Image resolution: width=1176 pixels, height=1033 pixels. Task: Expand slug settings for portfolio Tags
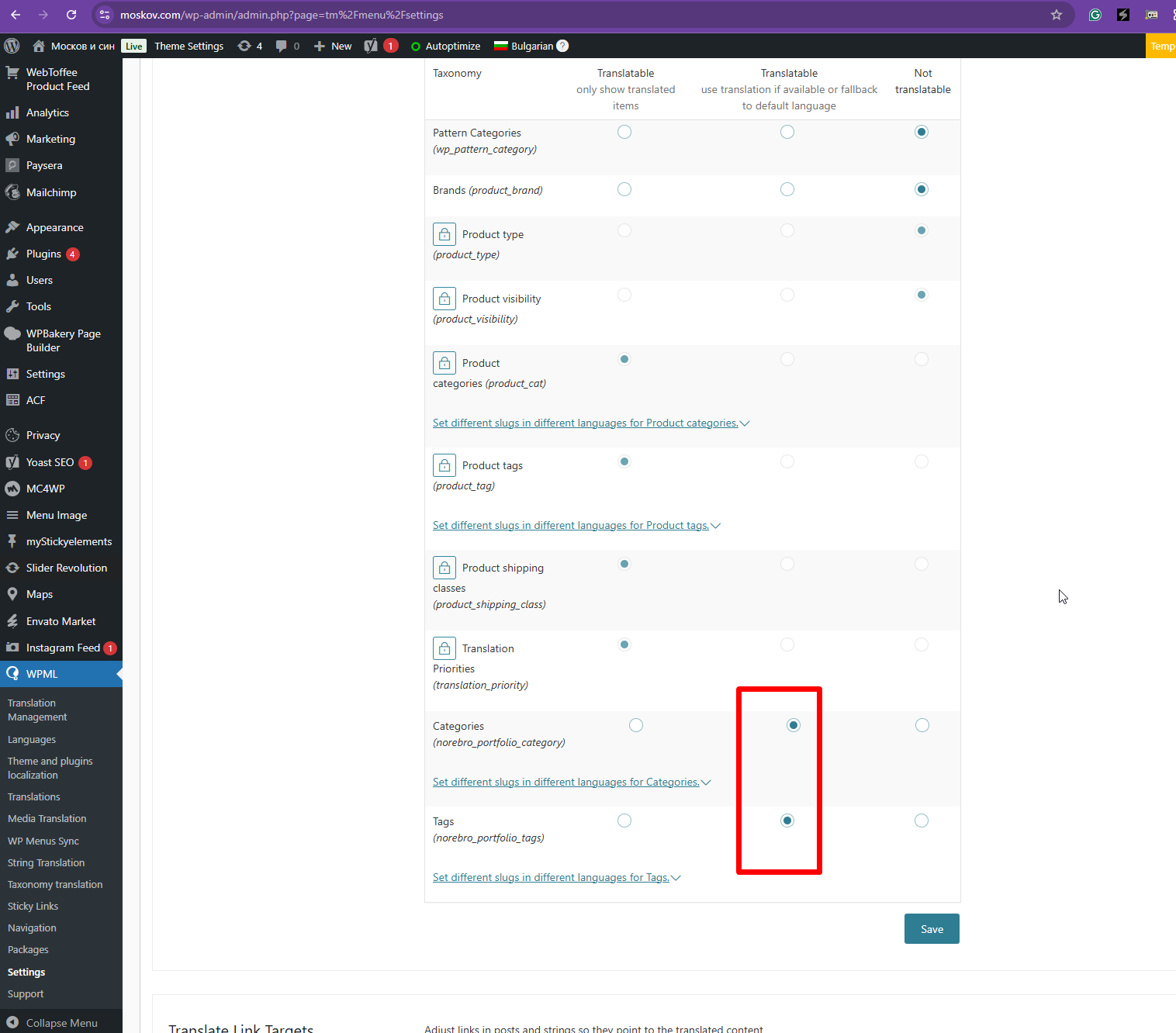pyautogui.click(x=557, y=877)
